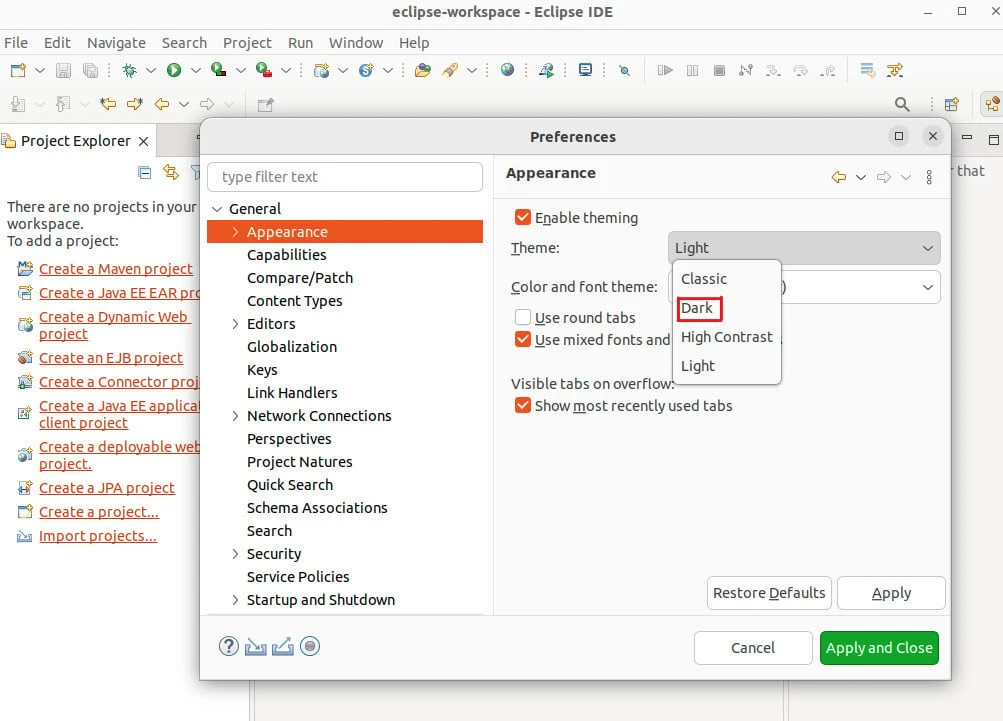Disable the Enable theming checkbox
1003x721 pixels.
coord(523,217)
